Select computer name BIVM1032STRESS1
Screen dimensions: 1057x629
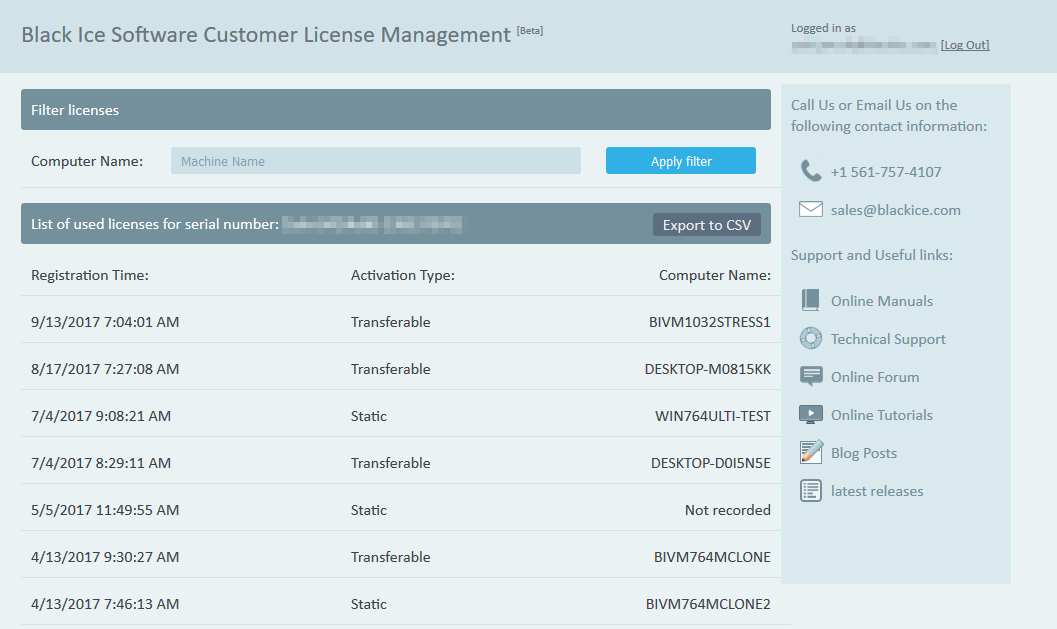pos(709,322)
